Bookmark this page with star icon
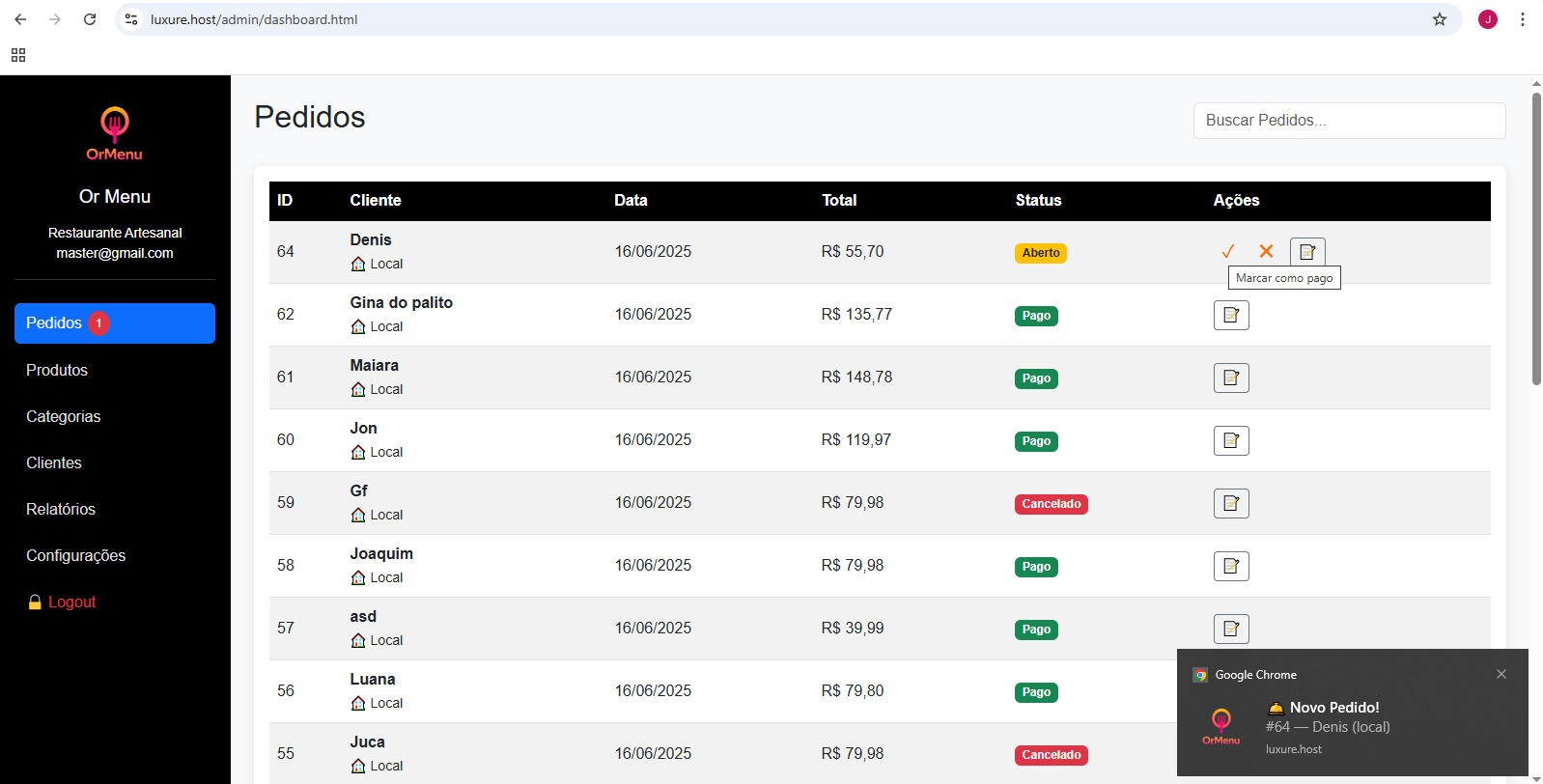Viewport: 1543px width, 784px height. (1439, 19)
